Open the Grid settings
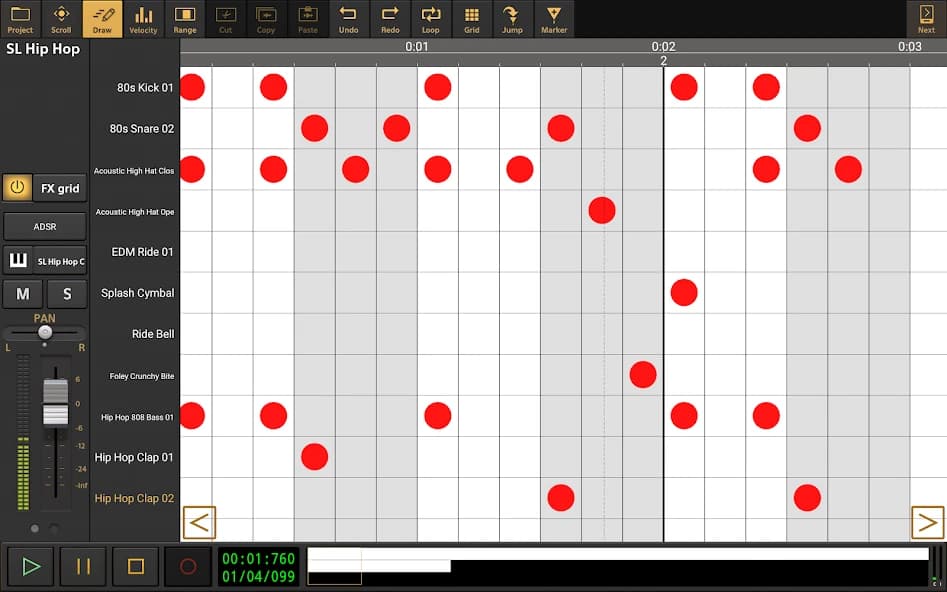This screenshot has width=947, height=592. 471,18
